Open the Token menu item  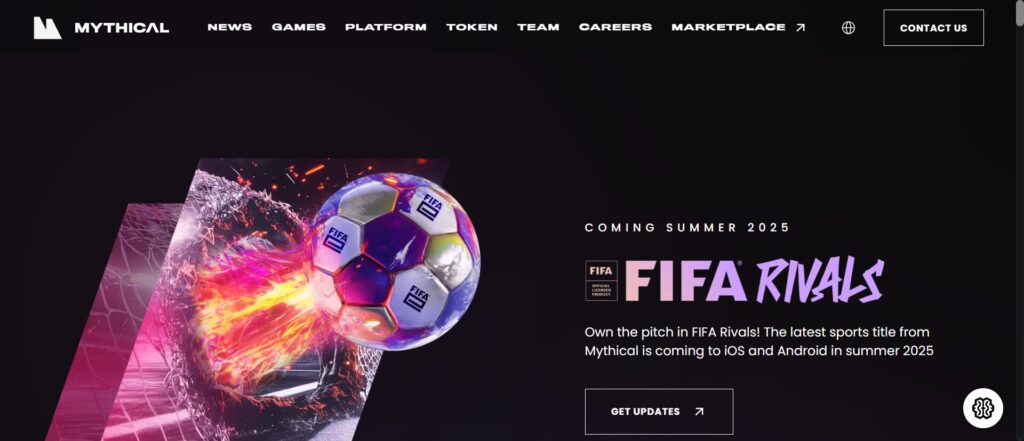click(x=472, y=27)
